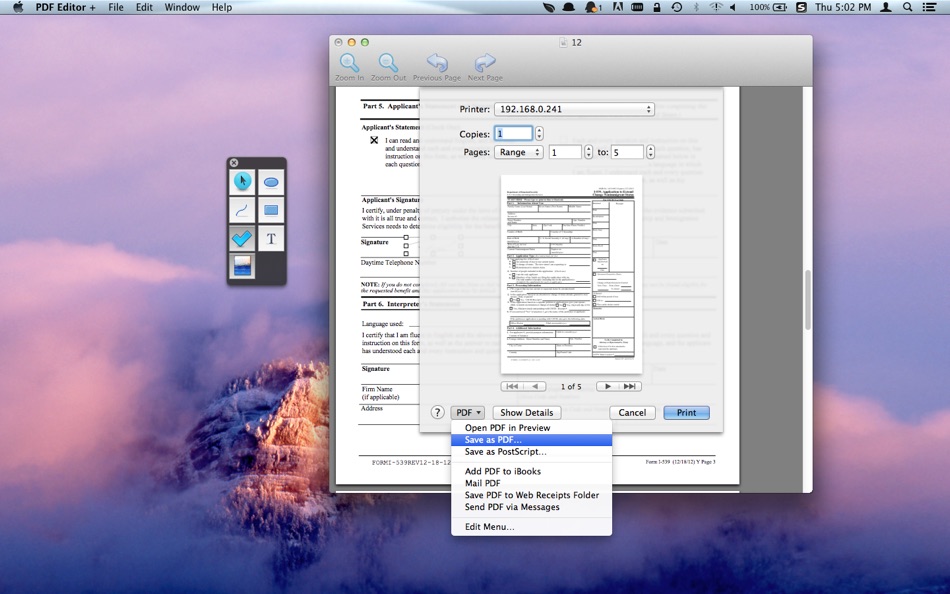Select the image insert tool
Screen dimensions: 950x594
pyautogui.click(x=242, y=266)
